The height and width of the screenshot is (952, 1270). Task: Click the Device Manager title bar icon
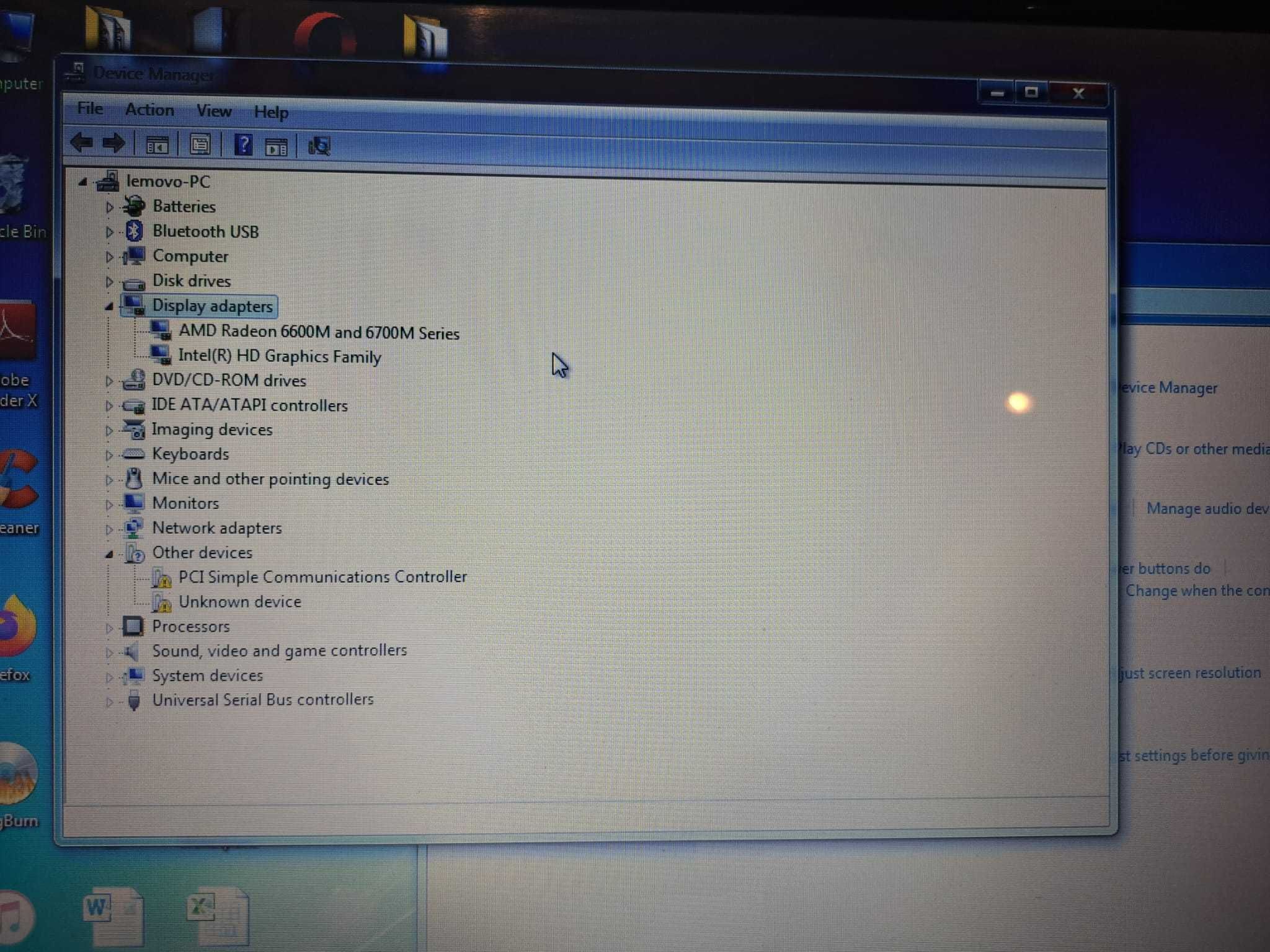[x=80, y=71]
